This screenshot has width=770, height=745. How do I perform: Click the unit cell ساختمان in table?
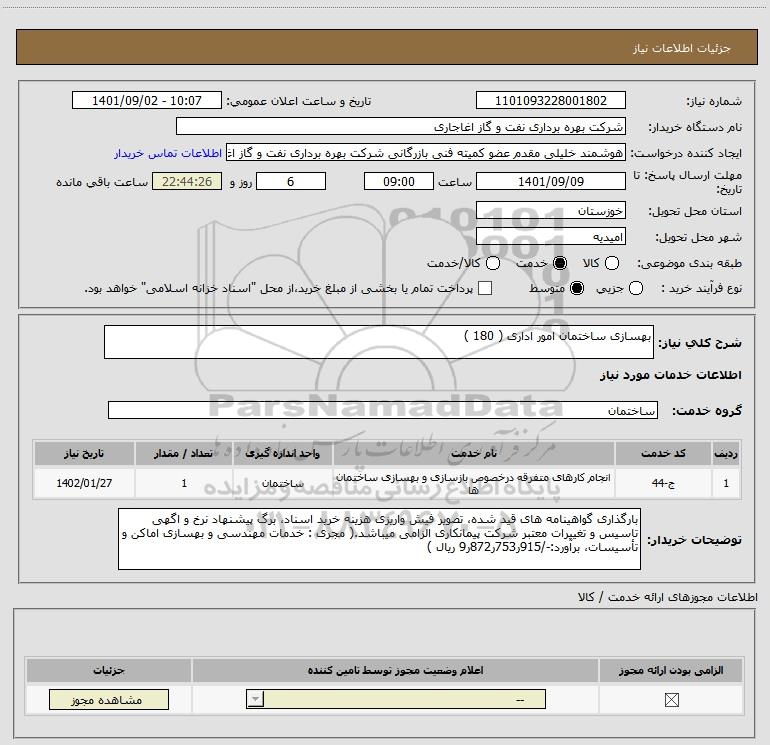283,483
